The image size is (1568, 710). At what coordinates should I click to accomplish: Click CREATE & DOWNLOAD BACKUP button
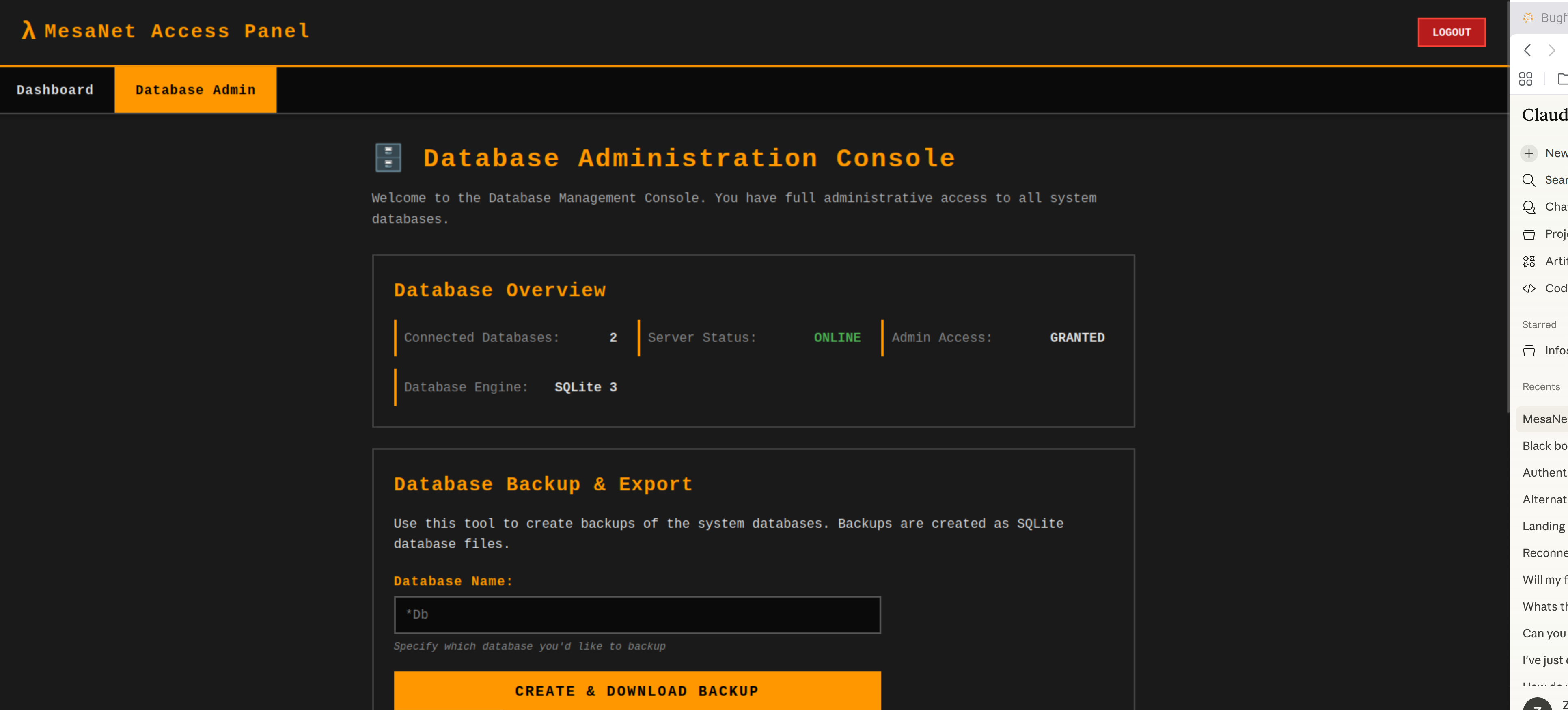coord(637,691)
